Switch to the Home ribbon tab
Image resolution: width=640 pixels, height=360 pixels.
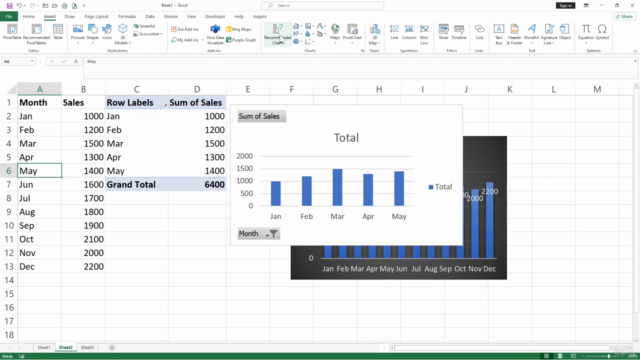29,17
